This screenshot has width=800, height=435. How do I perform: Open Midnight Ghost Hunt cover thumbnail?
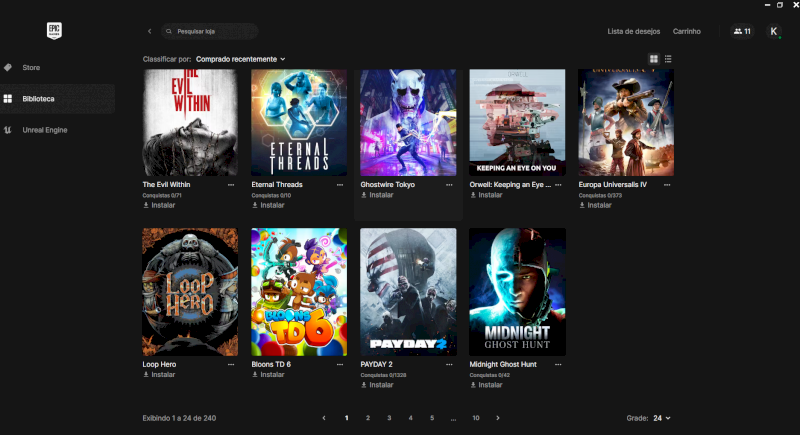[x=517, y=292]
